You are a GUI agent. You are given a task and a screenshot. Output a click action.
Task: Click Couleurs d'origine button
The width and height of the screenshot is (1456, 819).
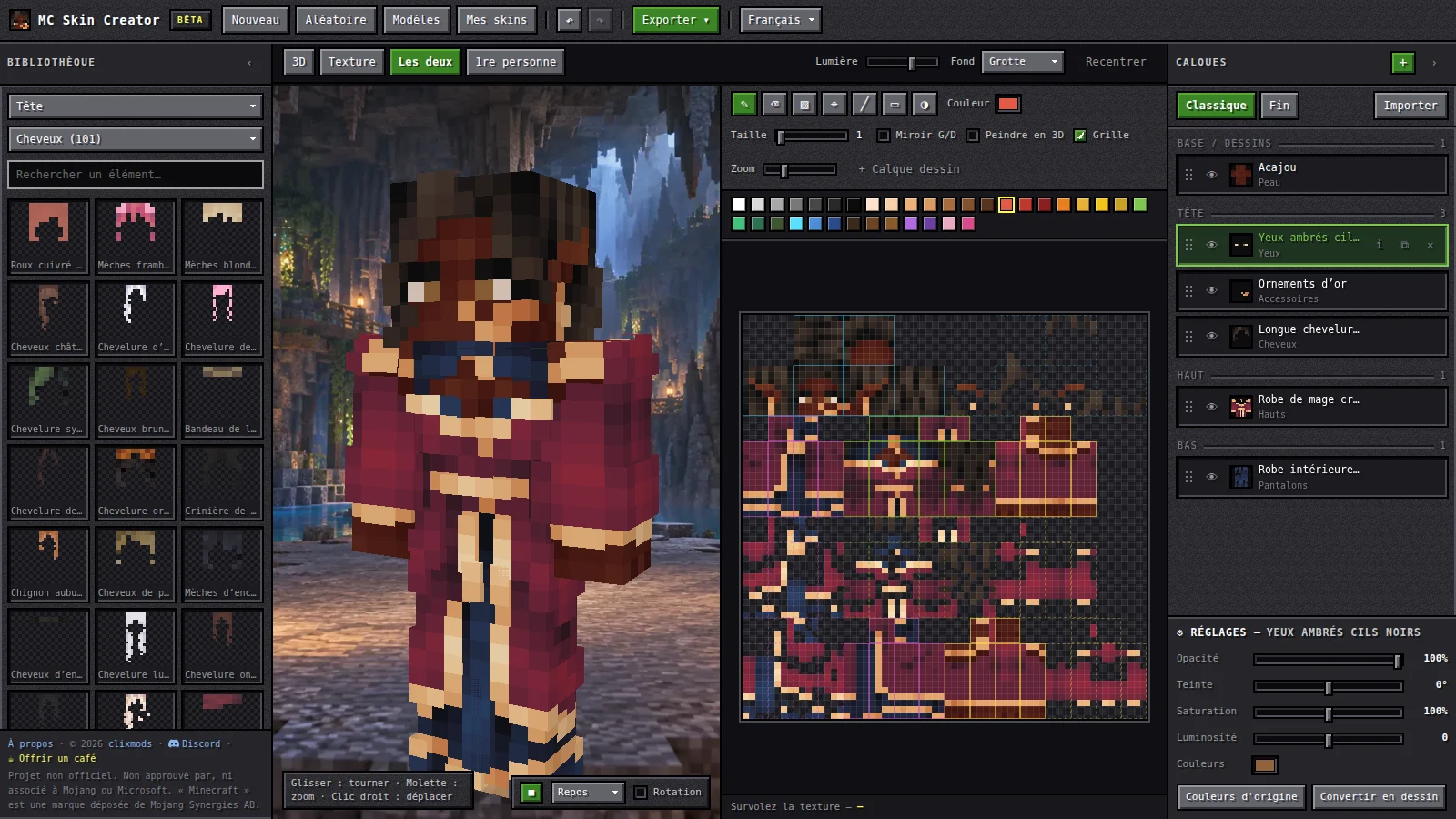coord(1241,797)
